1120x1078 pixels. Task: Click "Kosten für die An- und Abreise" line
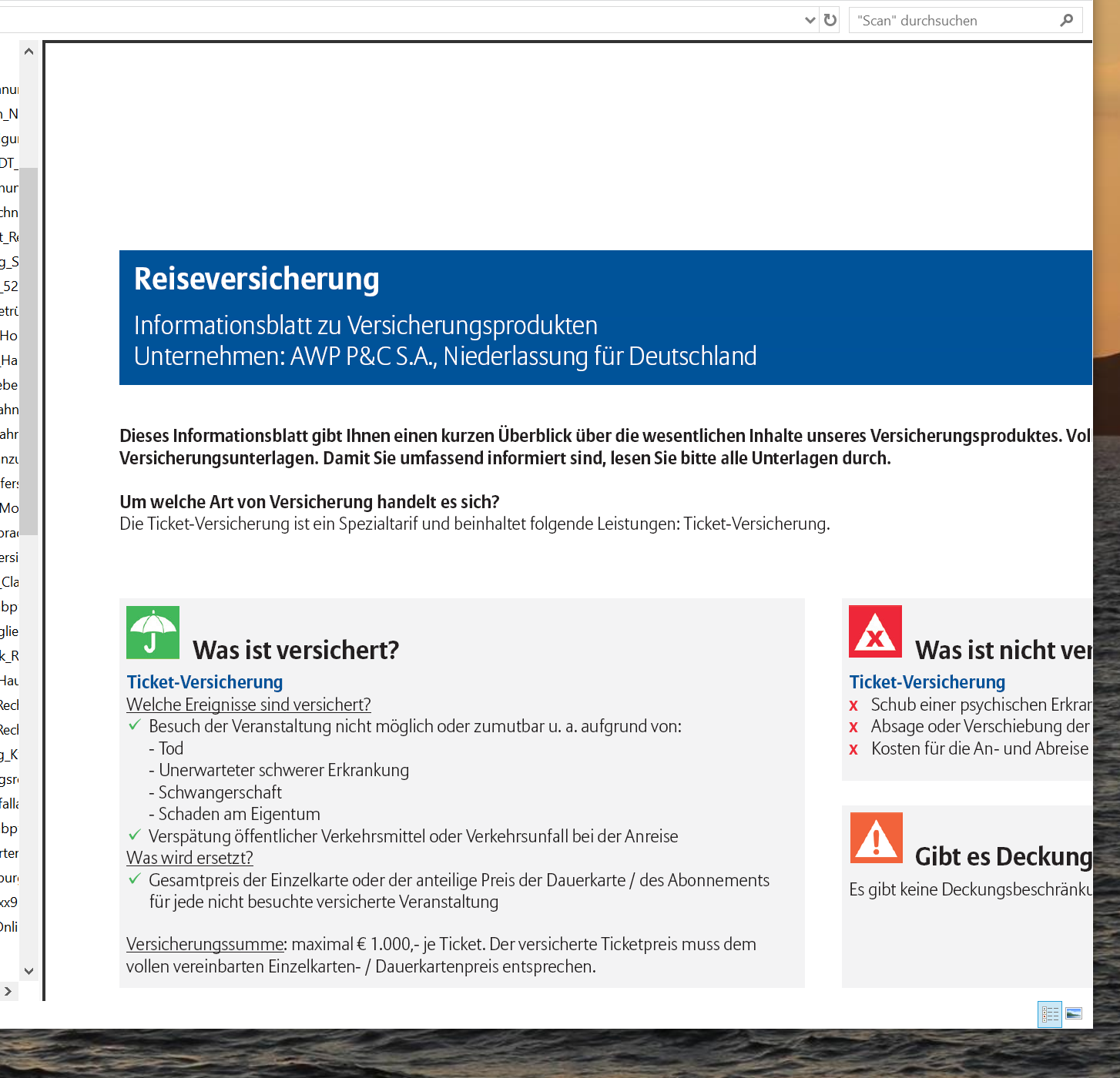click(x=980, y=748)
